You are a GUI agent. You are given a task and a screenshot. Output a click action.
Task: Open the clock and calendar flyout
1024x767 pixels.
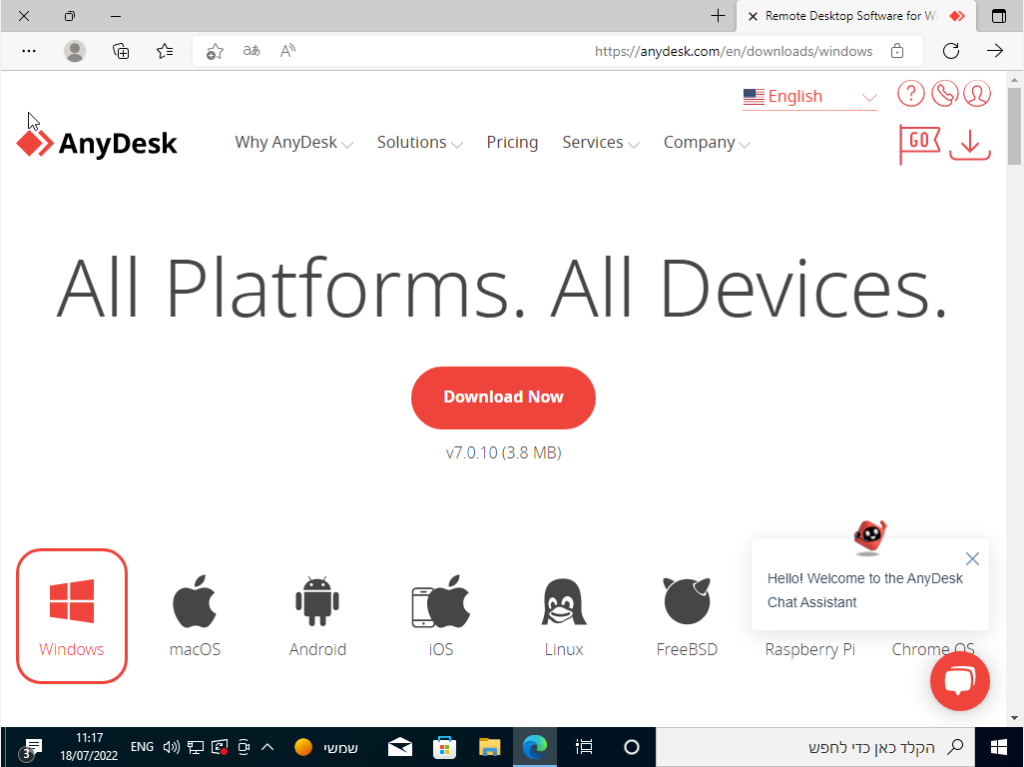(89, 747)
